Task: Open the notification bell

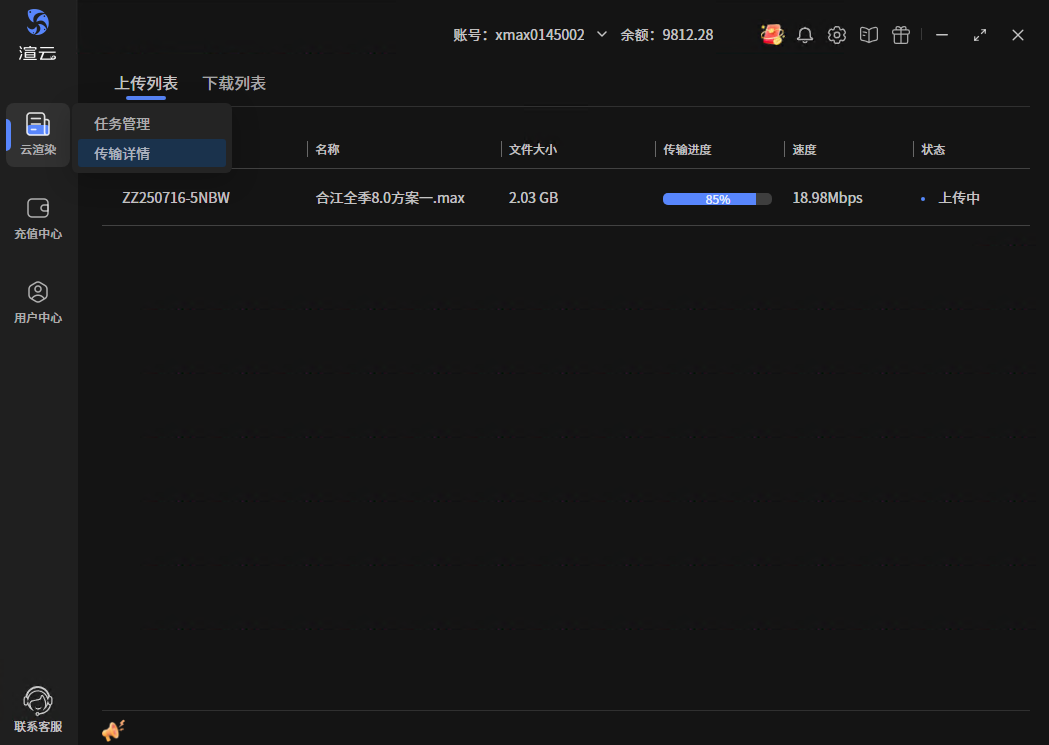Action: pos(805,35)
